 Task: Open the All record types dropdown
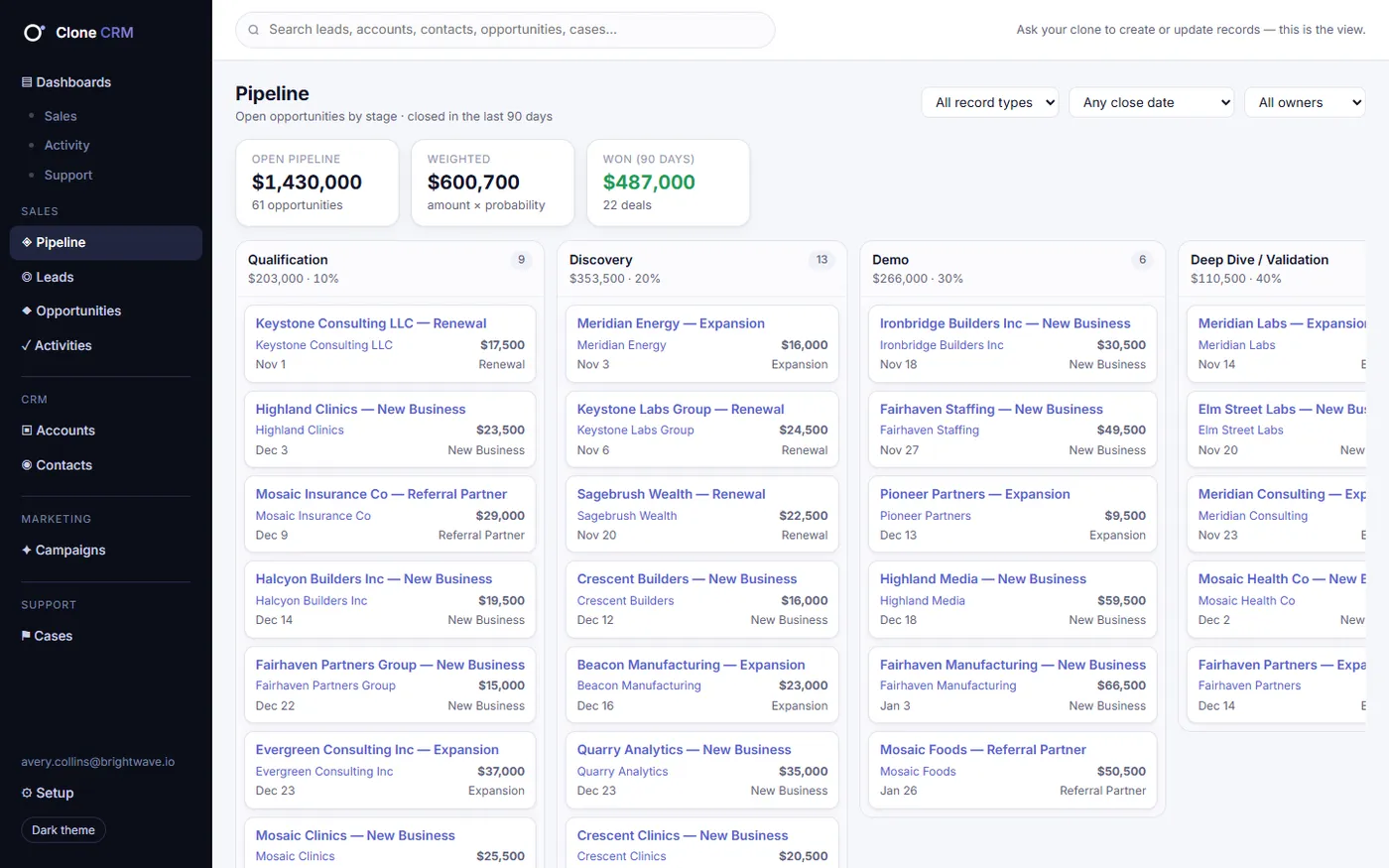click(x=990, y=102)
